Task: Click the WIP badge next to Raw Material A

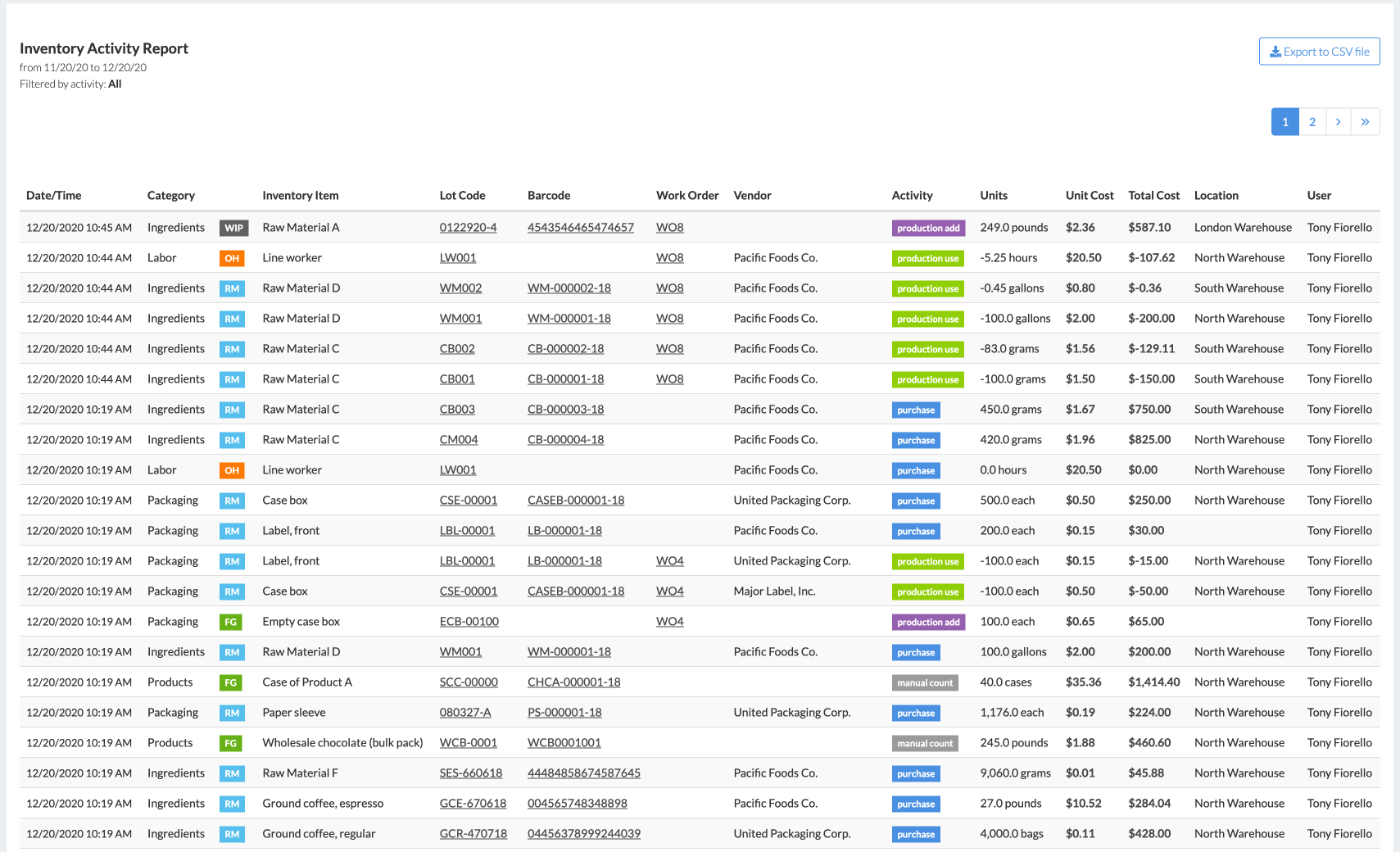Action: tap(233, 228)
